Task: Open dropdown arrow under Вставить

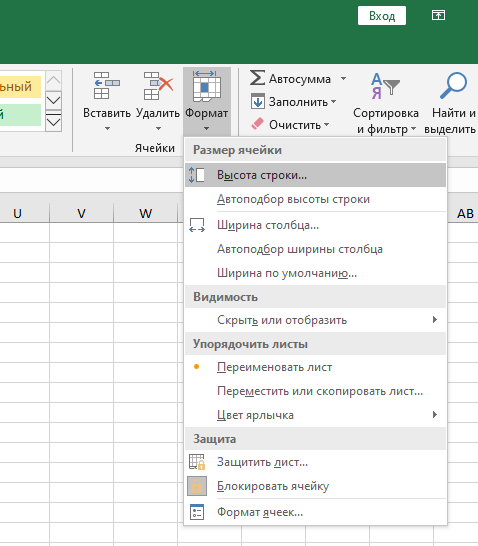Action: pos(107,128)
